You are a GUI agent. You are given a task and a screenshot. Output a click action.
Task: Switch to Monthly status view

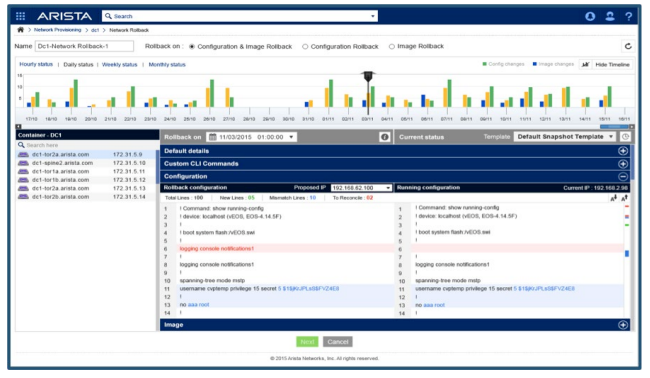pos(167,65)
